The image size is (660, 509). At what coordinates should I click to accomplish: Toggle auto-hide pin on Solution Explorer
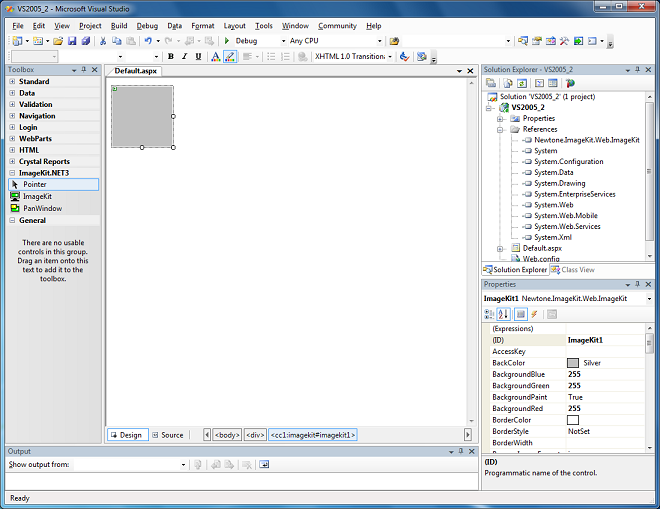coord(638,69)
